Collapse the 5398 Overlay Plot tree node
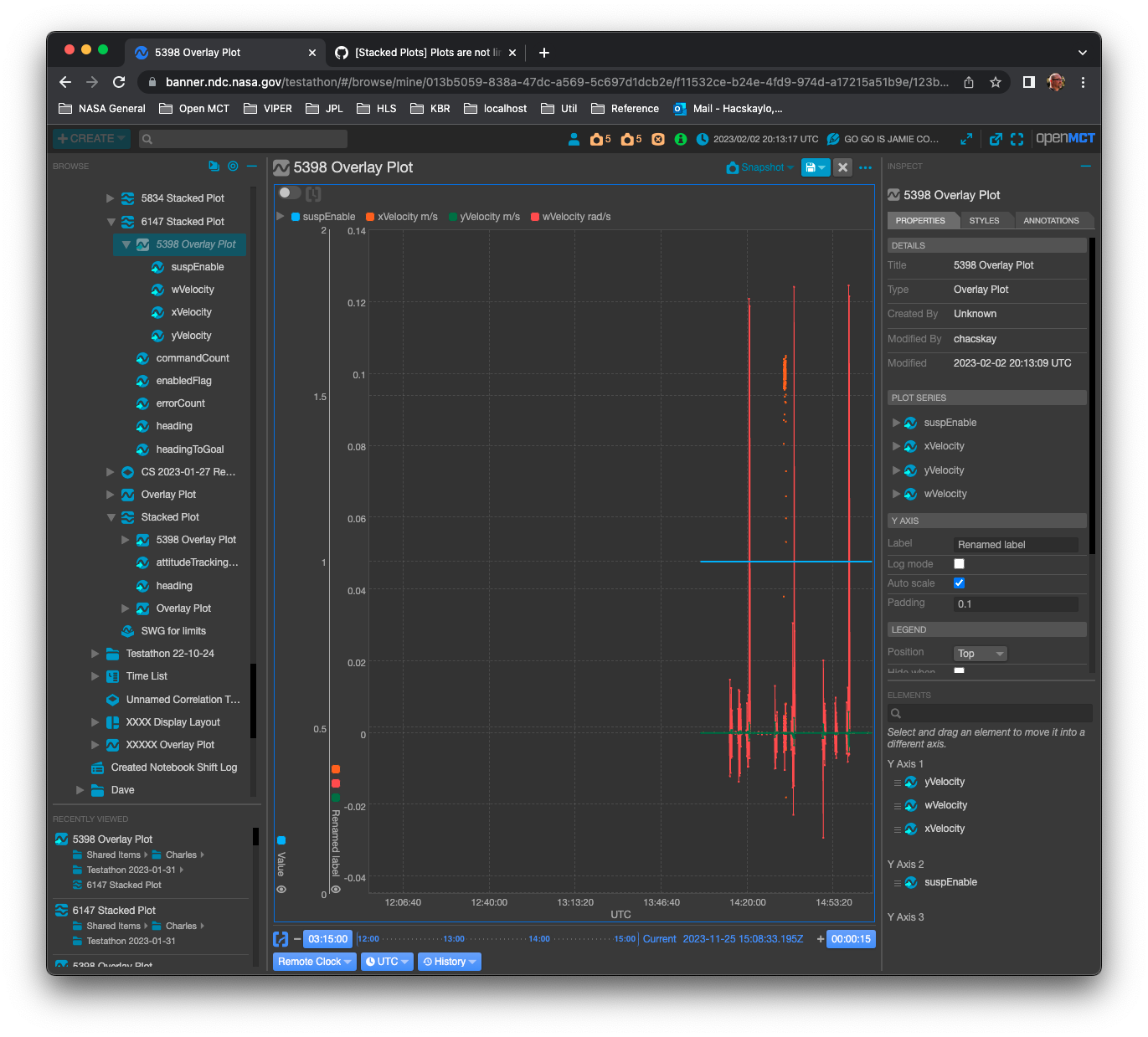The height and width of the screenshot is (1037, 1148). point(126,244)
